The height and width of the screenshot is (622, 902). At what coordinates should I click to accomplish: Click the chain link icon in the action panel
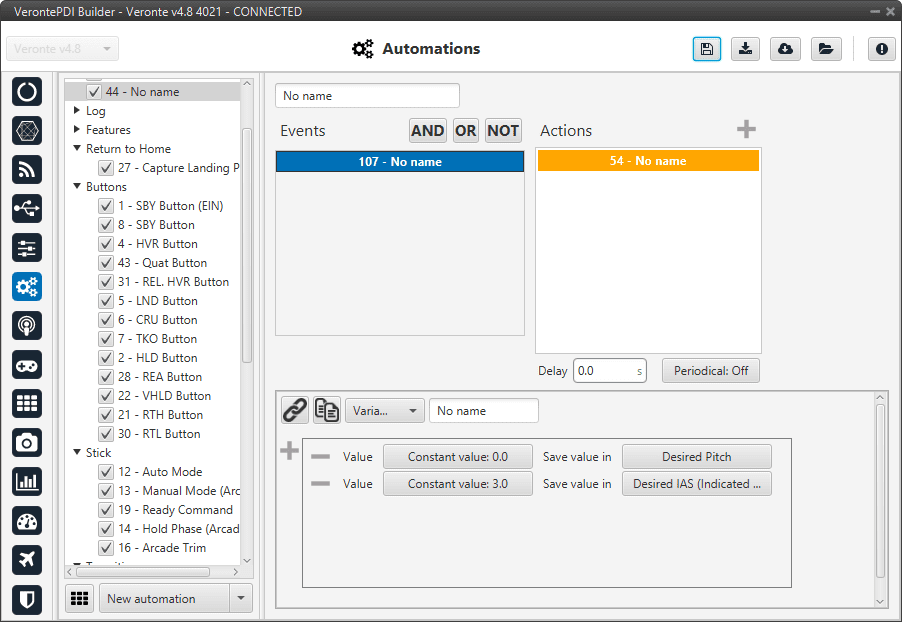coord(294,410)
